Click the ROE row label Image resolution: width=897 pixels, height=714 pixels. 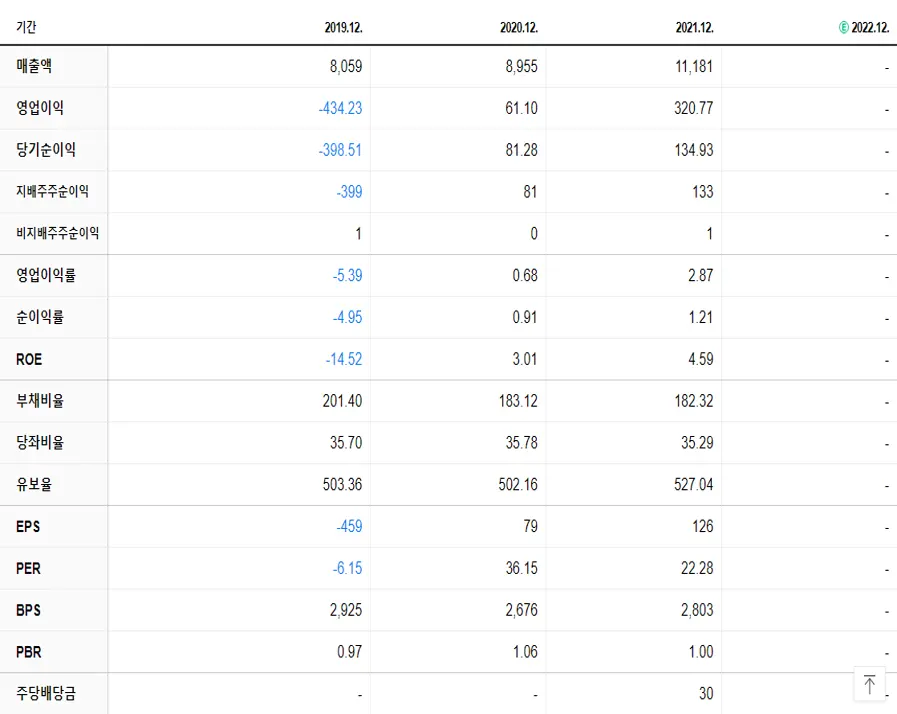coord(29,359)
